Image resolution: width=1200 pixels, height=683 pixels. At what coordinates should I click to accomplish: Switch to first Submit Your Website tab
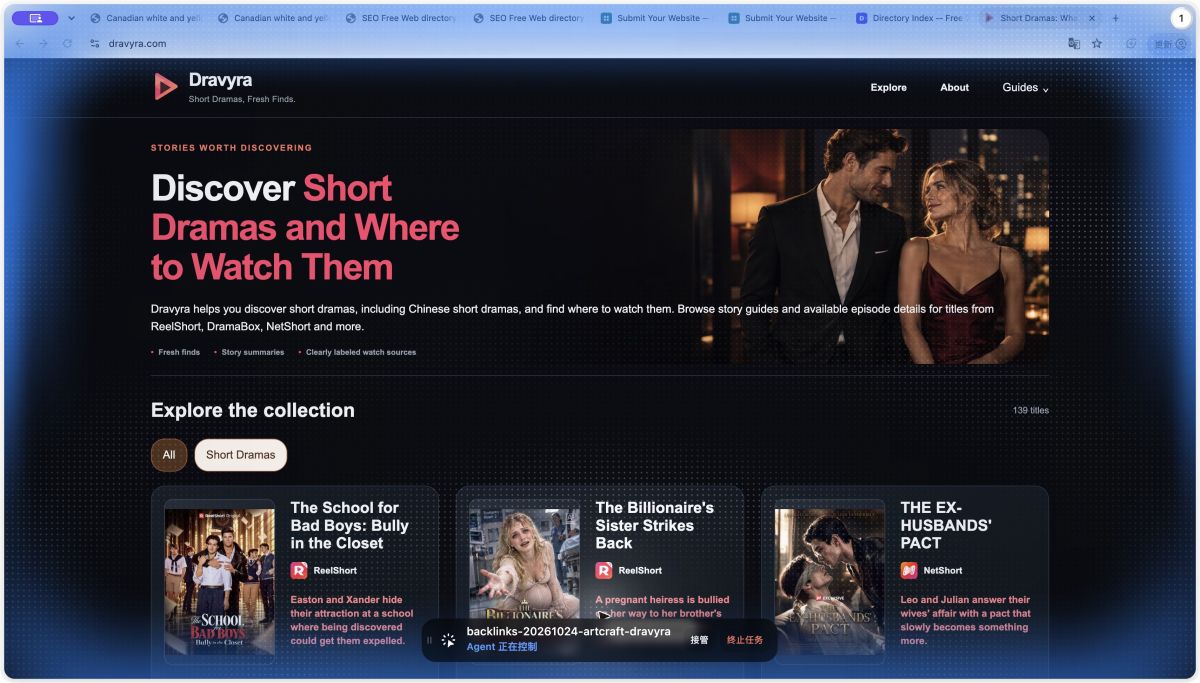(x=656, y=18)
